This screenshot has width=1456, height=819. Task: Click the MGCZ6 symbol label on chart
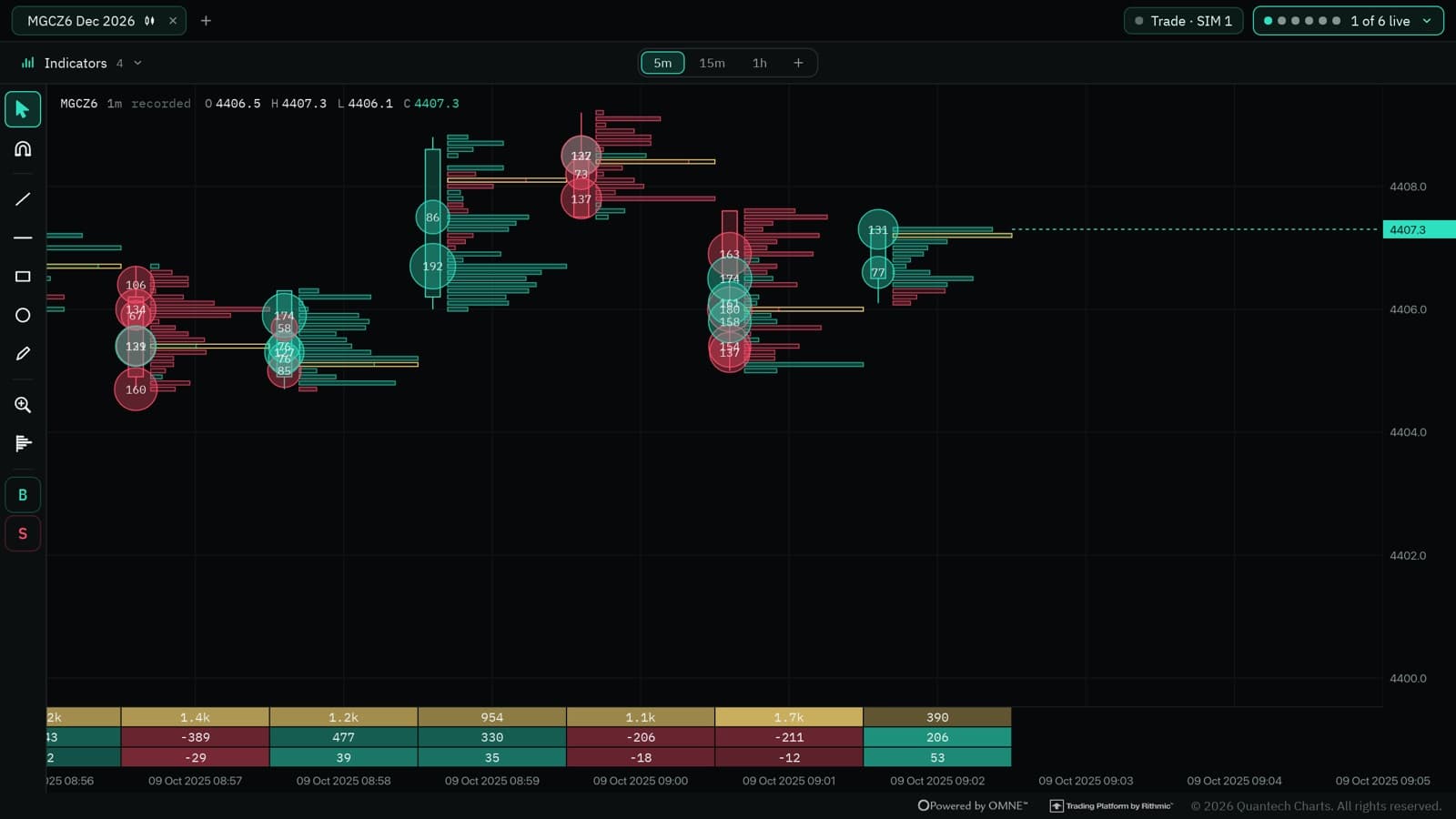click(79, 104)
